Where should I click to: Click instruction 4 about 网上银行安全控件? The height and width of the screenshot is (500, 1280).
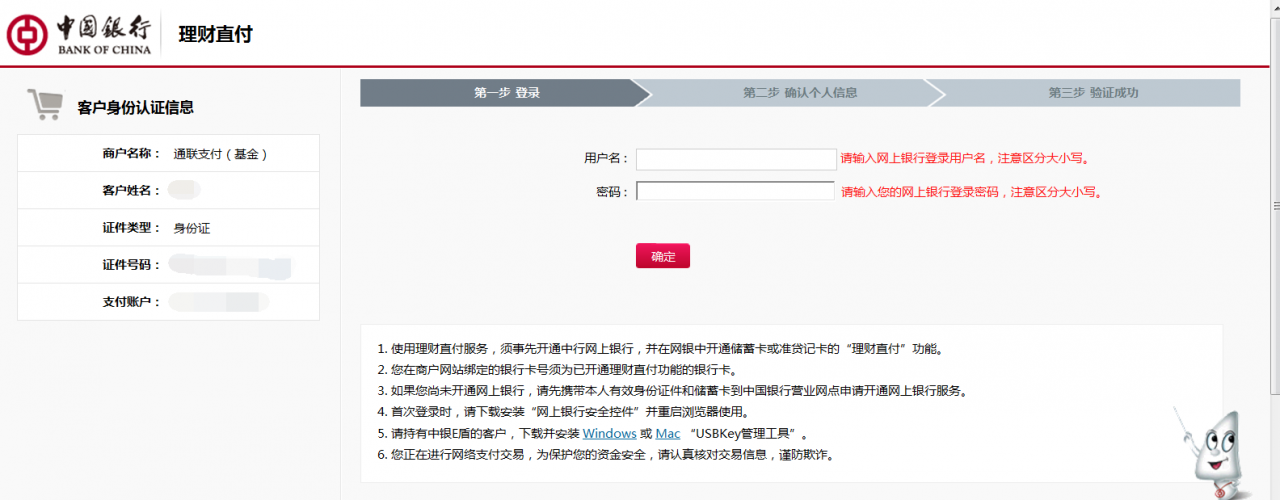[x=563, y=412]
